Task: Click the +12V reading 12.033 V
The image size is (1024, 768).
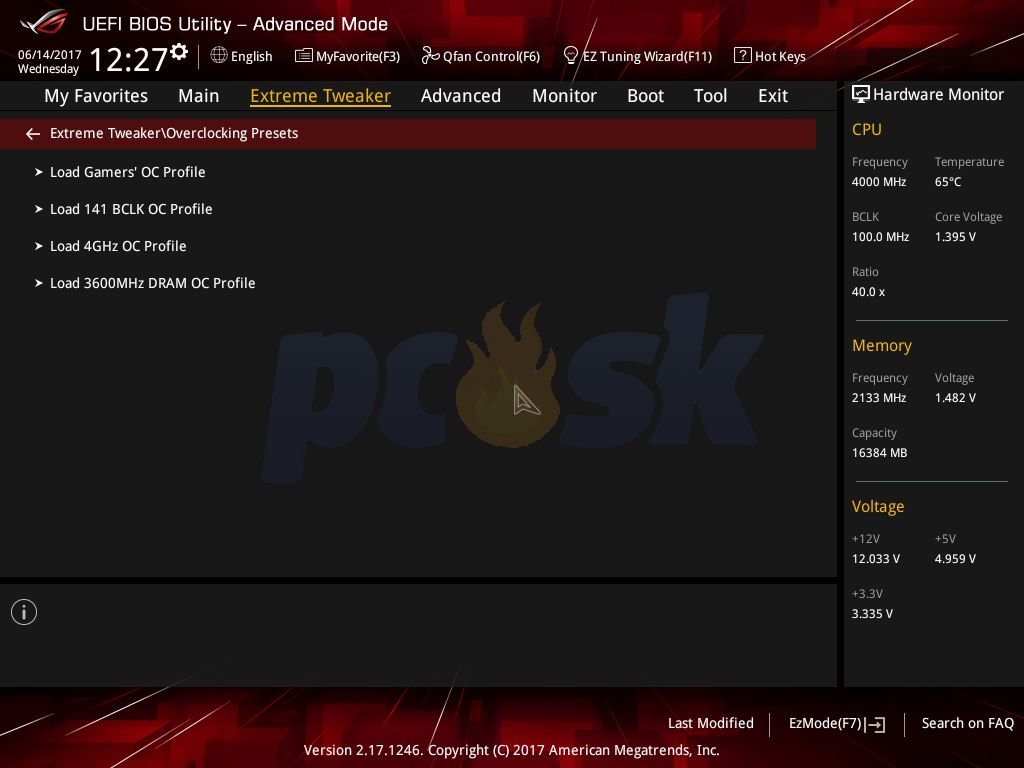Action: click(876, 559)
